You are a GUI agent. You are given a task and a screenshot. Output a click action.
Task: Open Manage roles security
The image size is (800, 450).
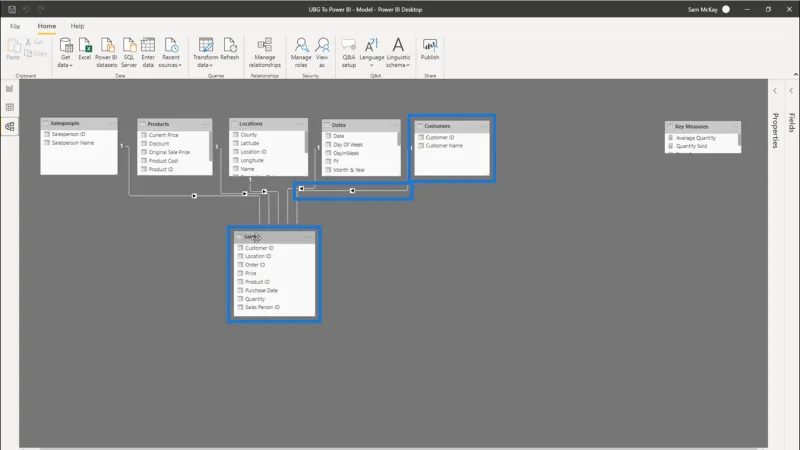pyautogui.click(x=301, y=53)
